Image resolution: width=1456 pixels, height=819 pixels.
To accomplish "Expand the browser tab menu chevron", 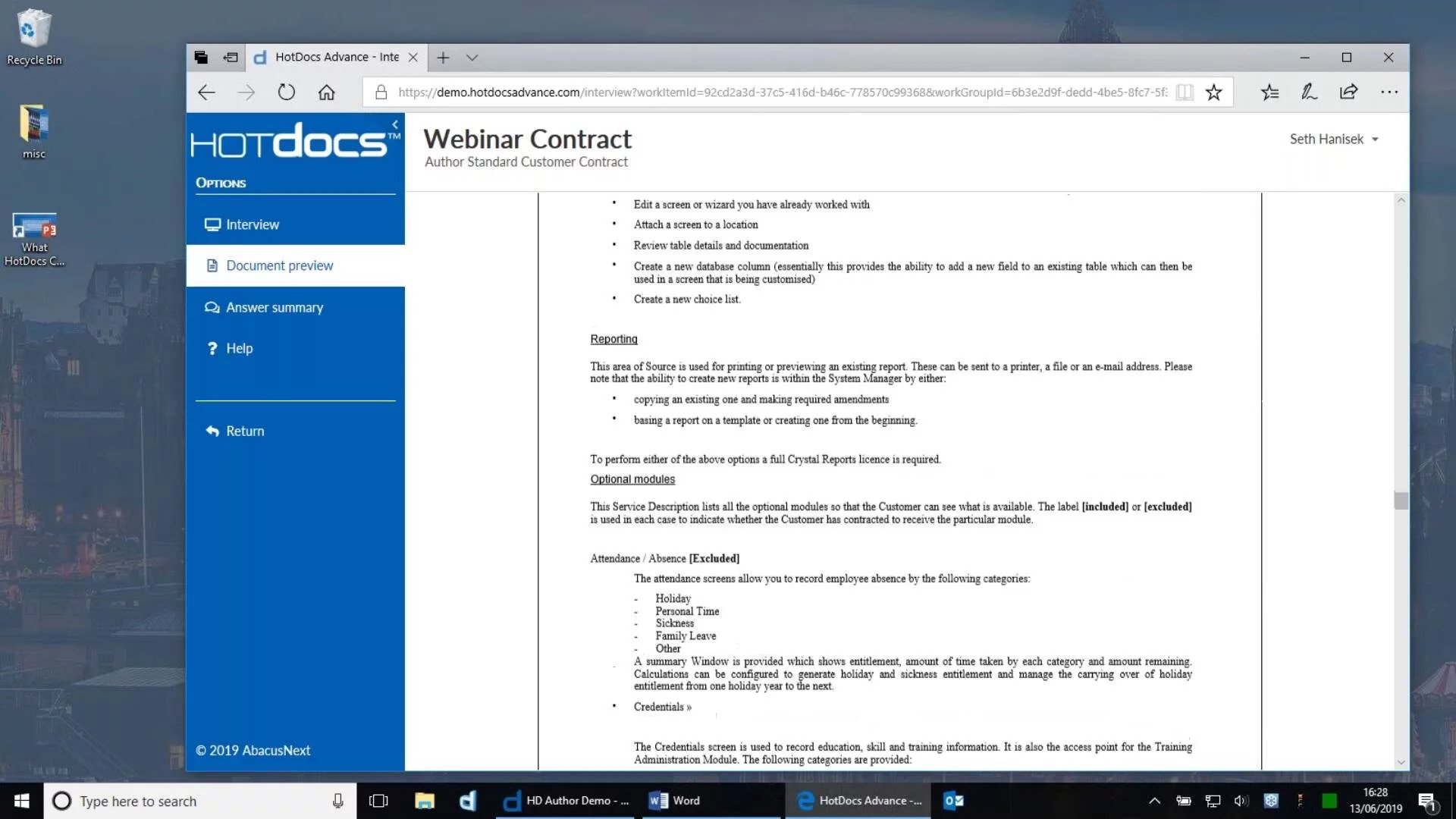I will click(x=473, y=57).
